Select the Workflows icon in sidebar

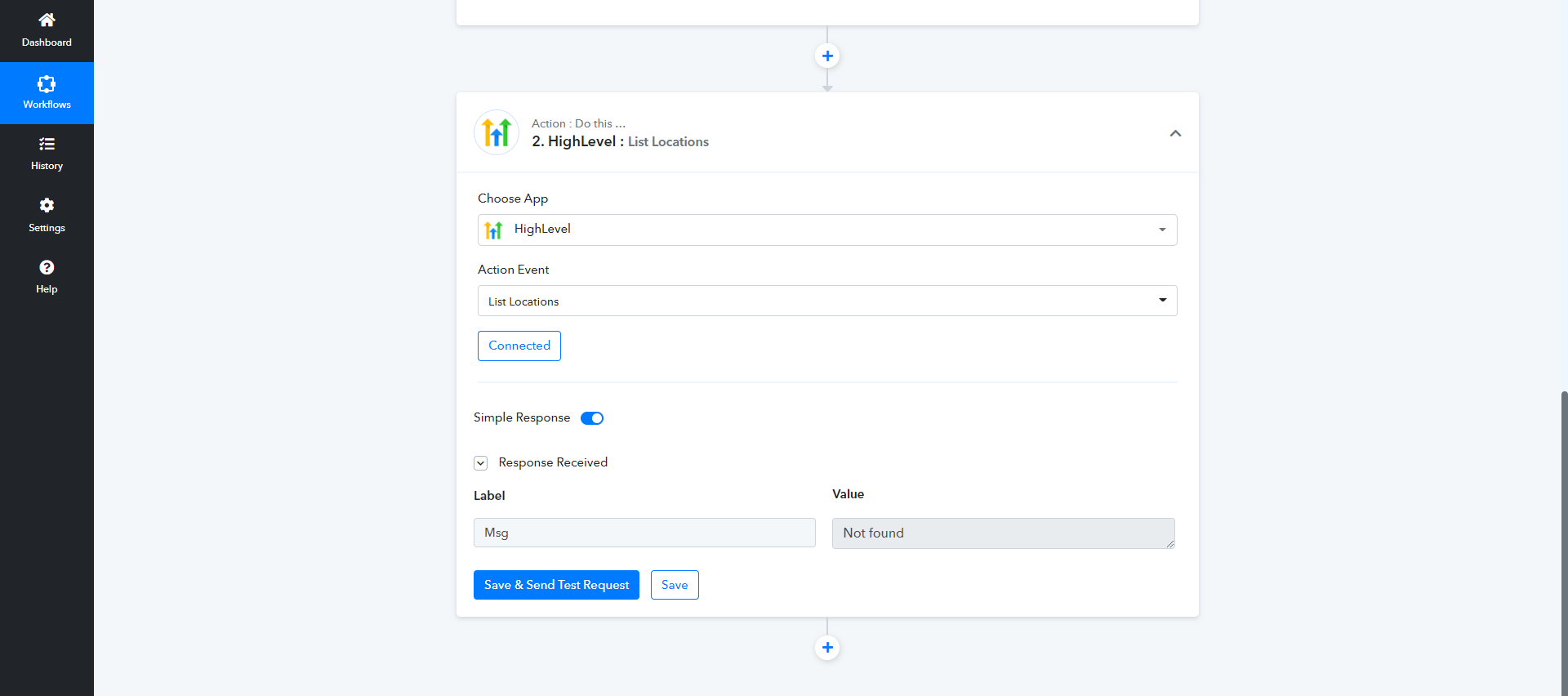pos(47,83)
